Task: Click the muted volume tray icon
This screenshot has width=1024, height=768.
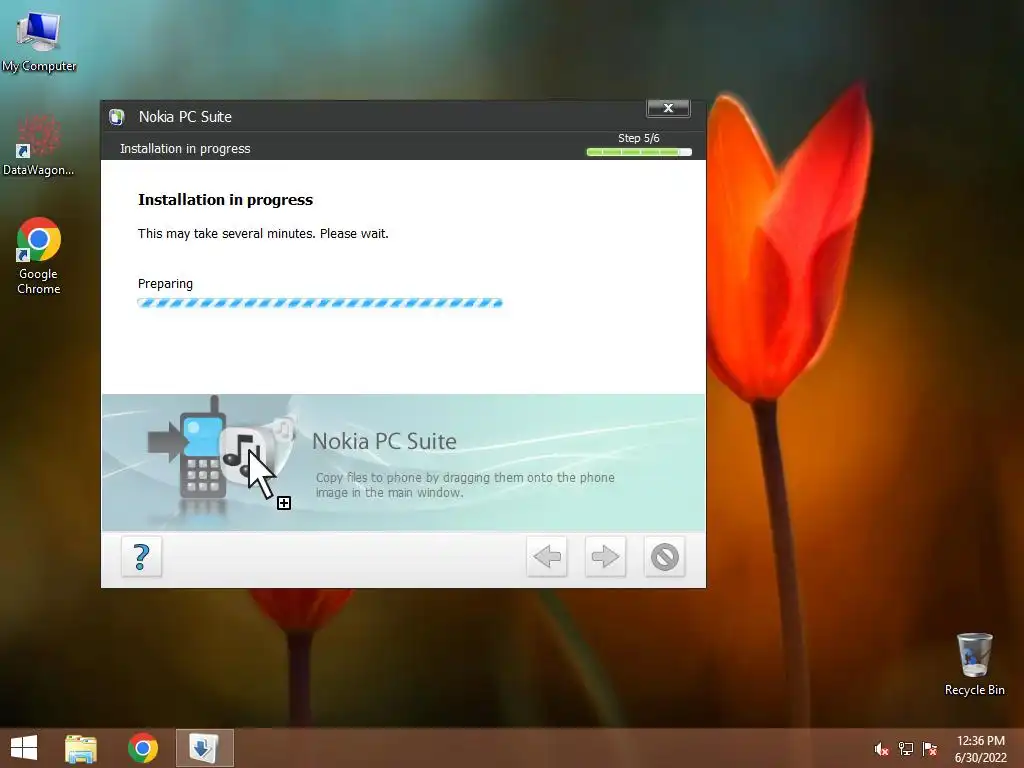Action: 881,749
